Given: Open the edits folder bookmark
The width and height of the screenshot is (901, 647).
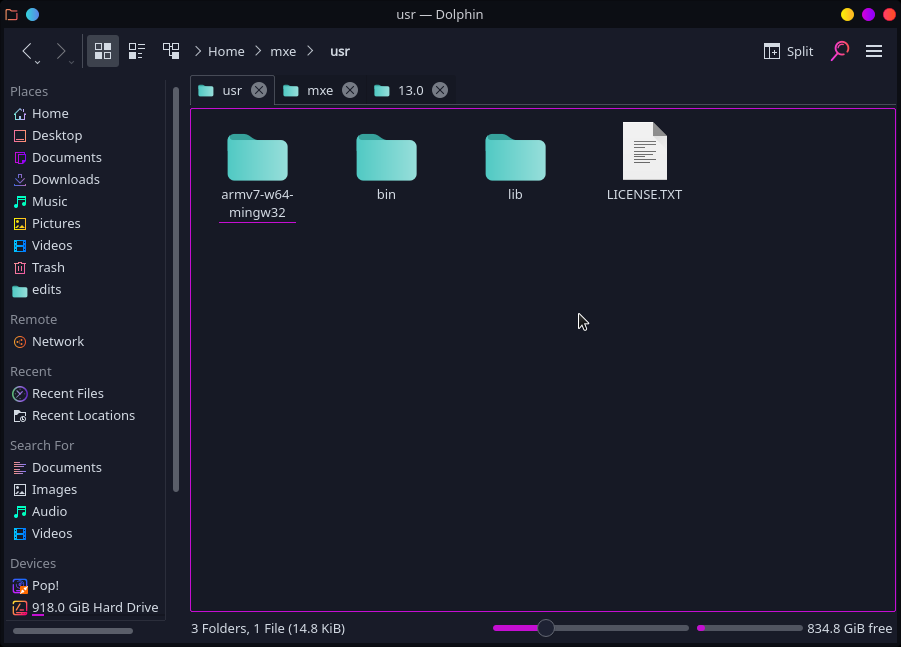Looking at the screenshot, I should [85, 290].
